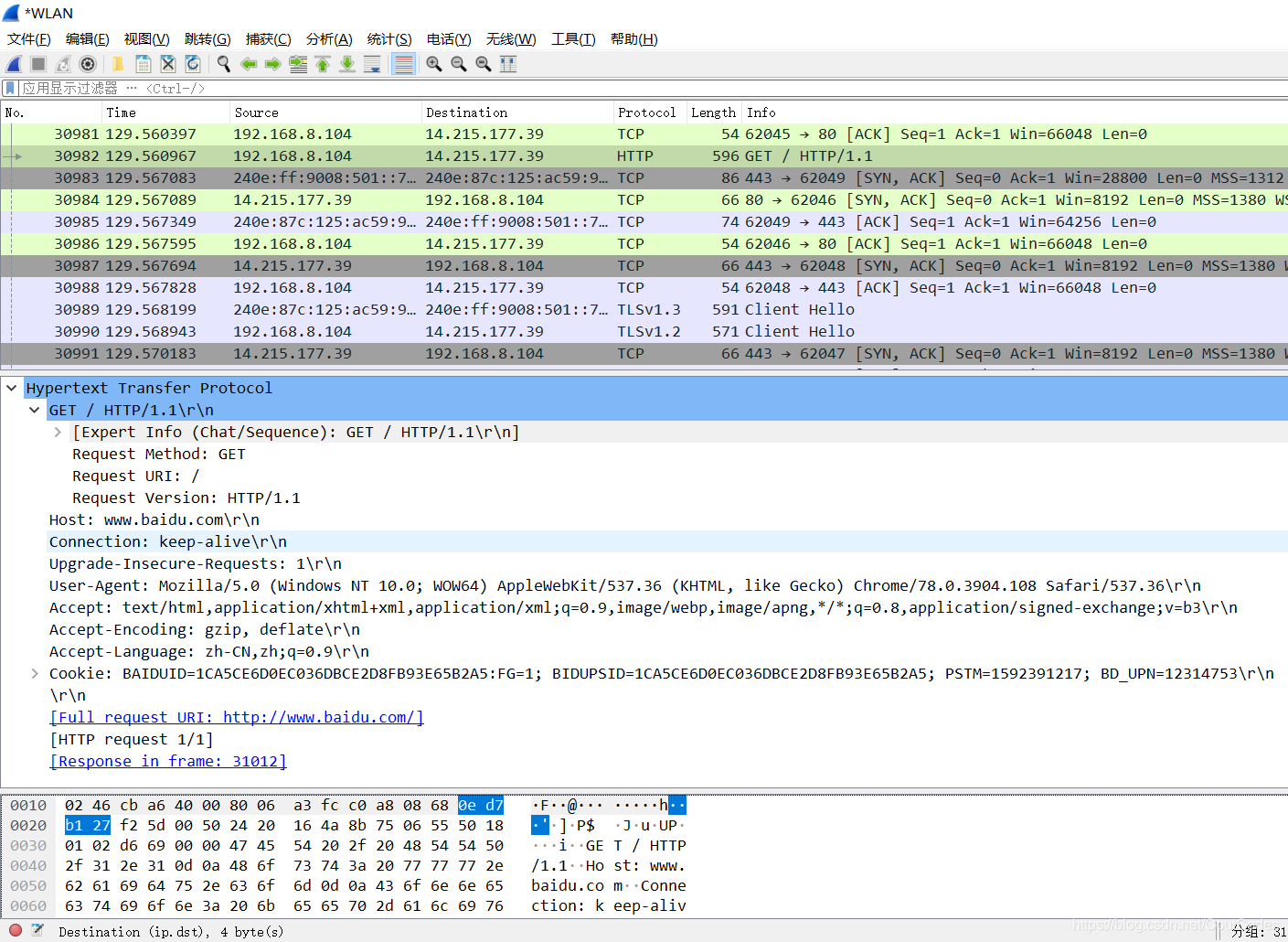Click the zoom out magnifier icon
Screen dimensions: 1288x942
(x=459, y=64)
